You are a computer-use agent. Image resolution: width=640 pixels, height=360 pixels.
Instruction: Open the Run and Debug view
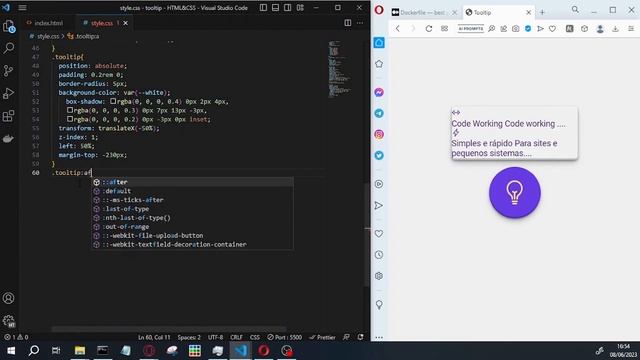click(9, 93)
